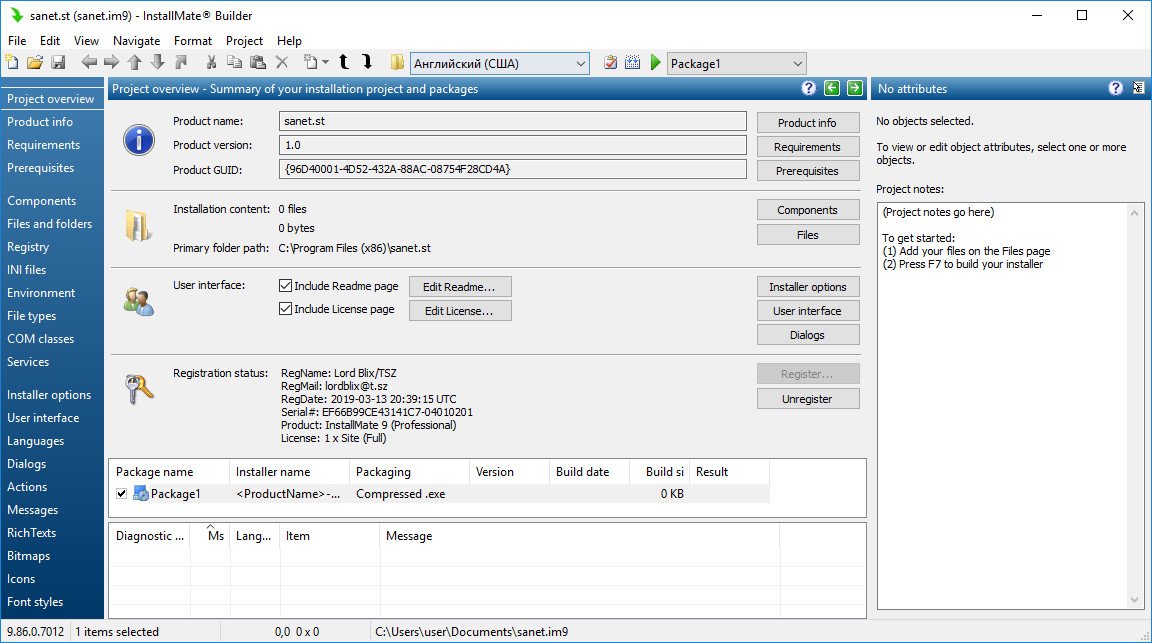This screenshot has height=643, width=1152.
Task: Uncheck the Package1 checkbox
Action: pos(122,494)
